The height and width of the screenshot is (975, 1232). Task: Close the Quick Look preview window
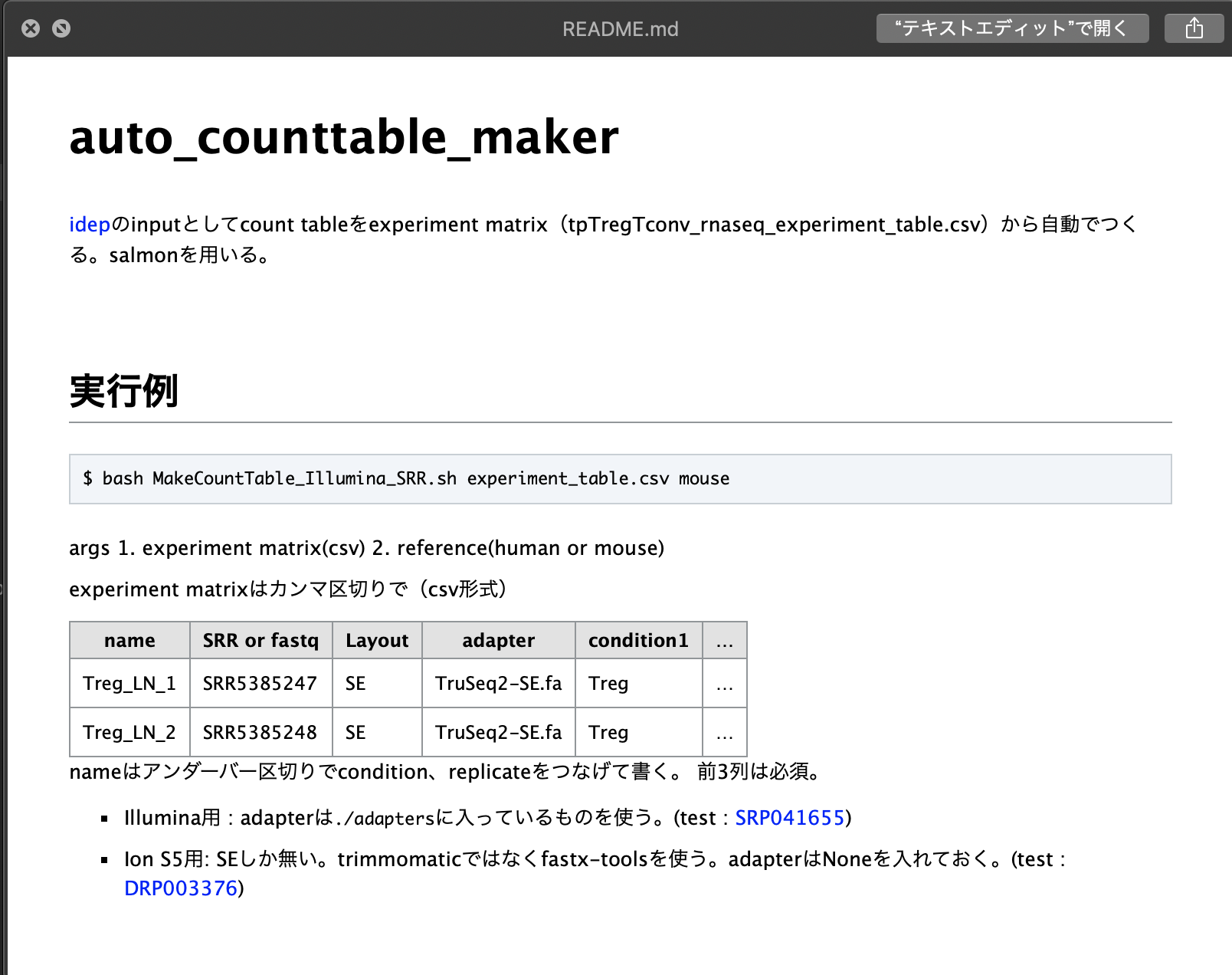coord(31,28)
